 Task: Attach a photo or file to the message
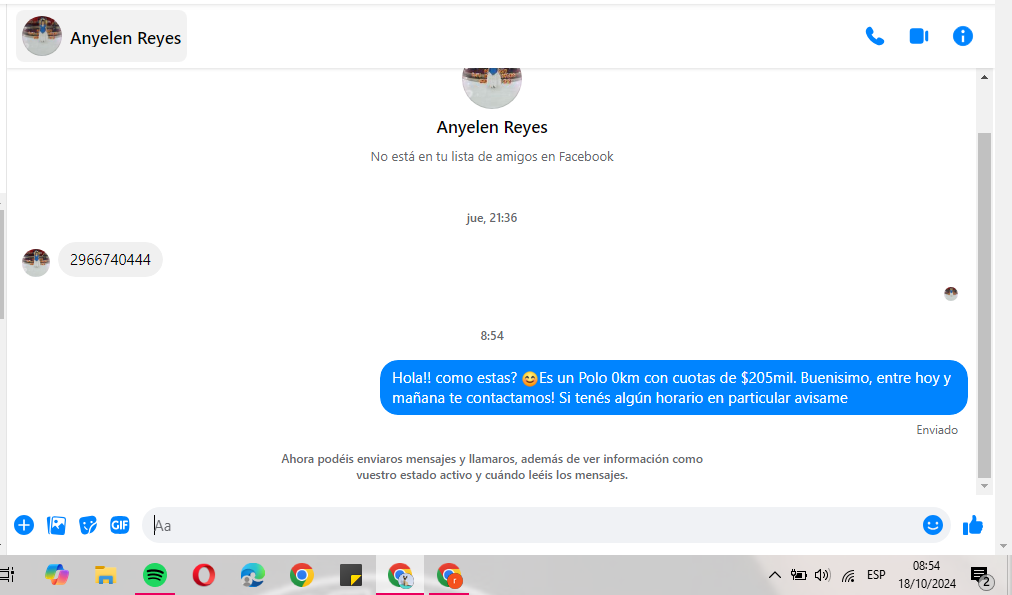pos(56,525)
